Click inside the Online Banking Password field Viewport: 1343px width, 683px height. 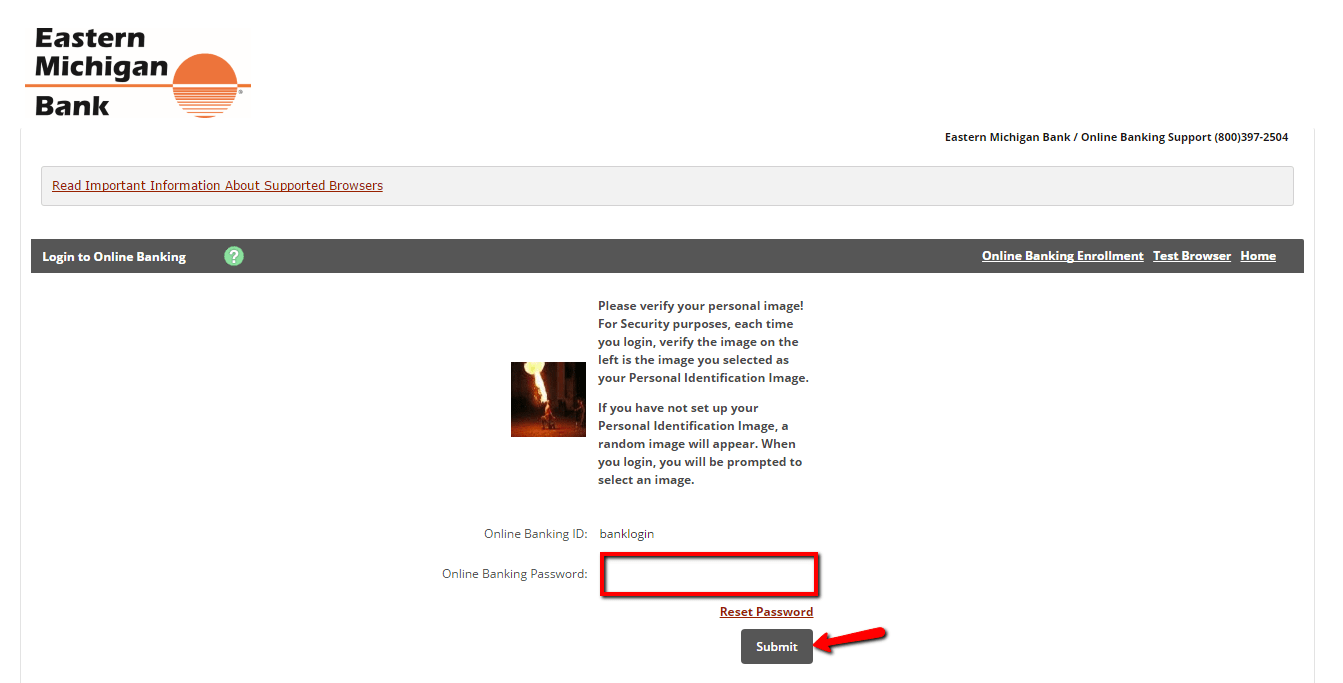pyautogui.click(x=709, y=574)
